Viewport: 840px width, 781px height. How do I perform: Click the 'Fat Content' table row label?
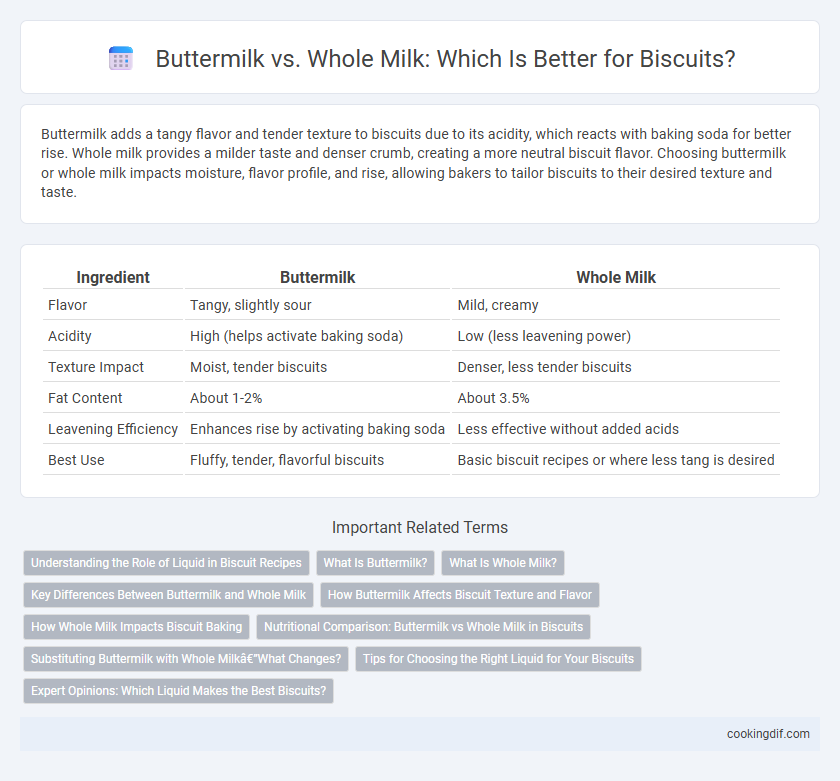point(85,398)
